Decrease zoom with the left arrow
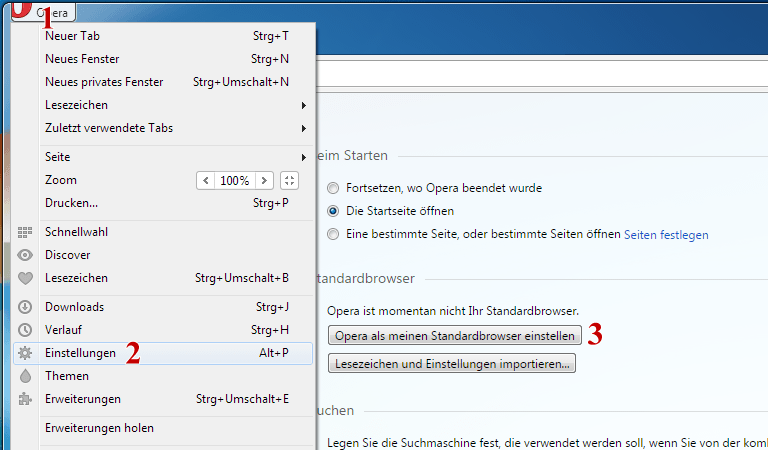The image size is (768, 450). pyautogui.click(x=206, y=181)
